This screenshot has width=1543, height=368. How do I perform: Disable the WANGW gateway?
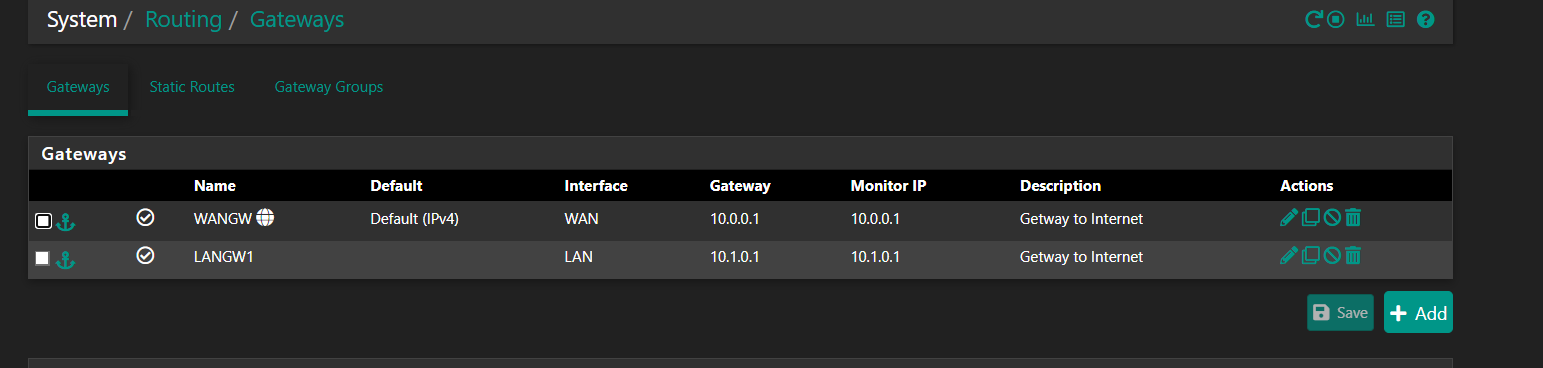pos(1332,217)
